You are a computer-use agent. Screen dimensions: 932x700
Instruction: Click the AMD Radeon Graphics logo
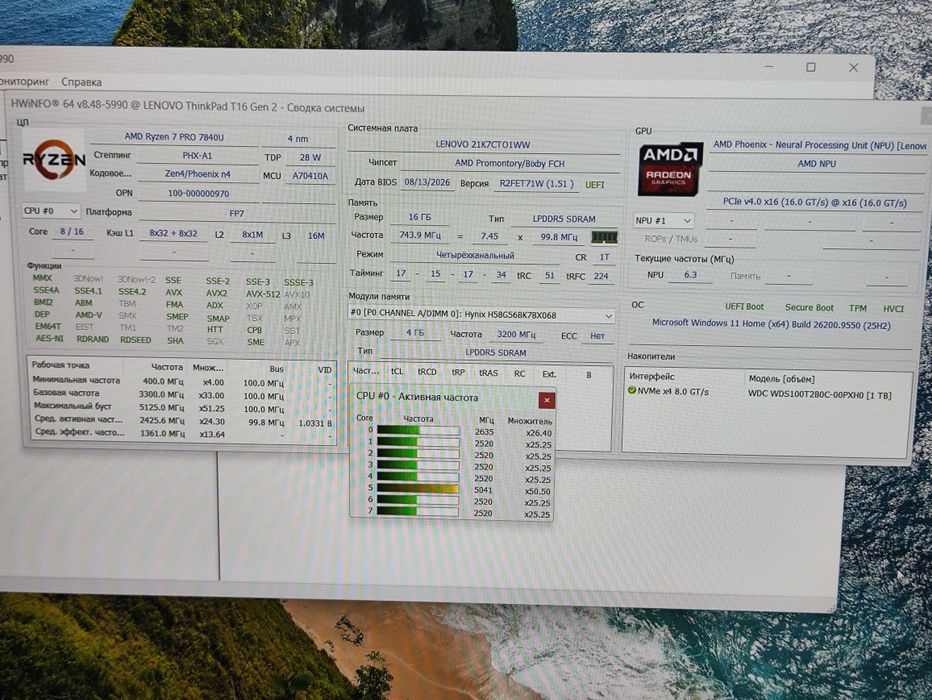point(669,169)
